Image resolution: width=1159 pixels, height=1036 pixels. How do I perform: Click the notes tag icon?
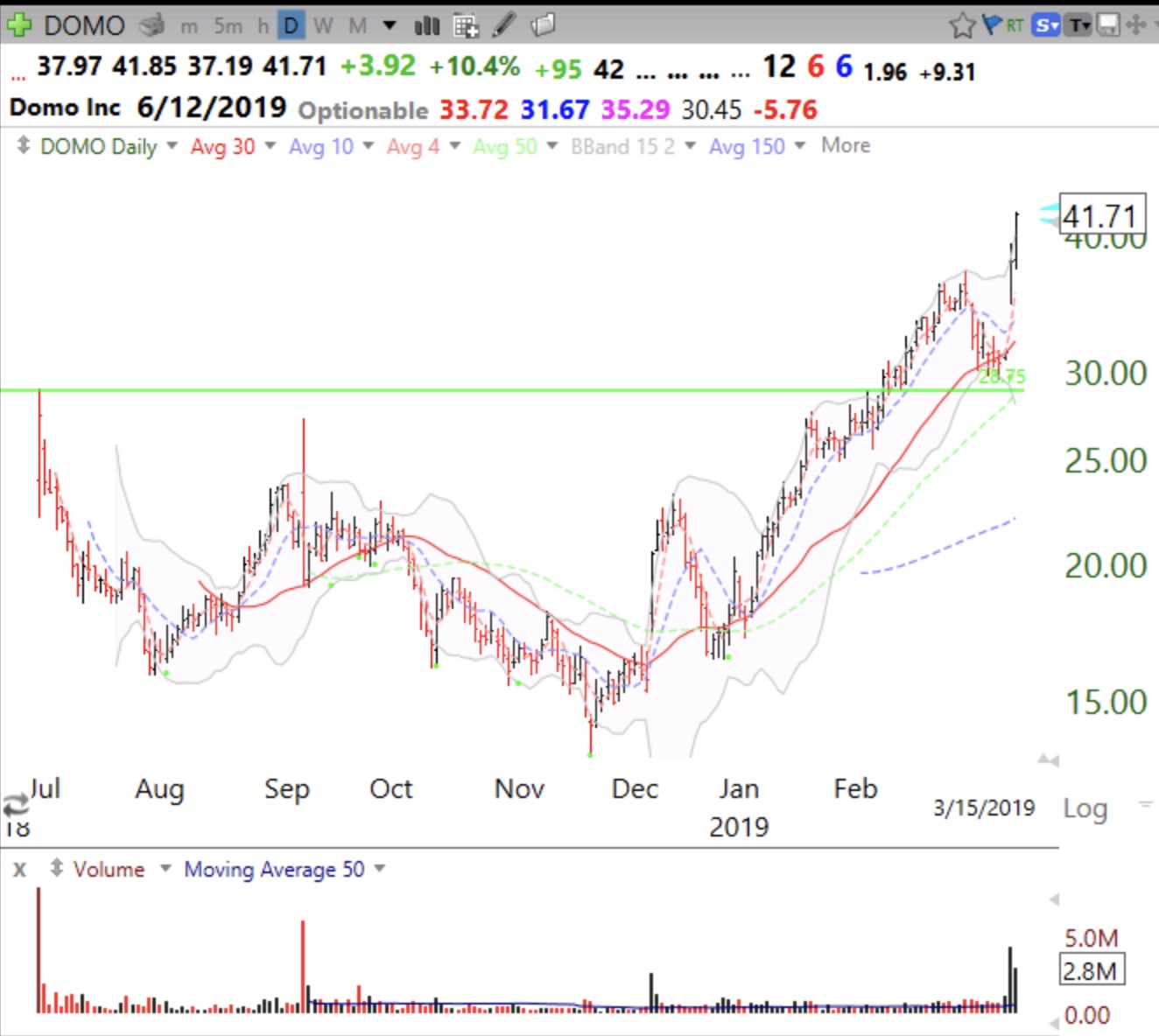point(543,24)
